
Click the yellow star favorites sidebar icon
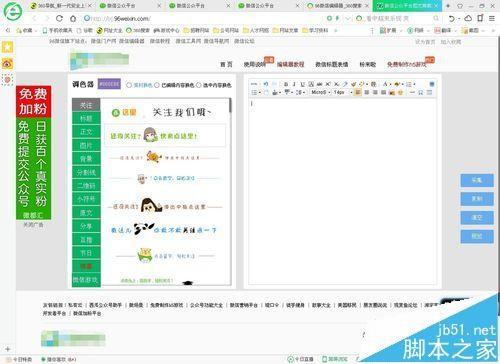click(7, 47)
